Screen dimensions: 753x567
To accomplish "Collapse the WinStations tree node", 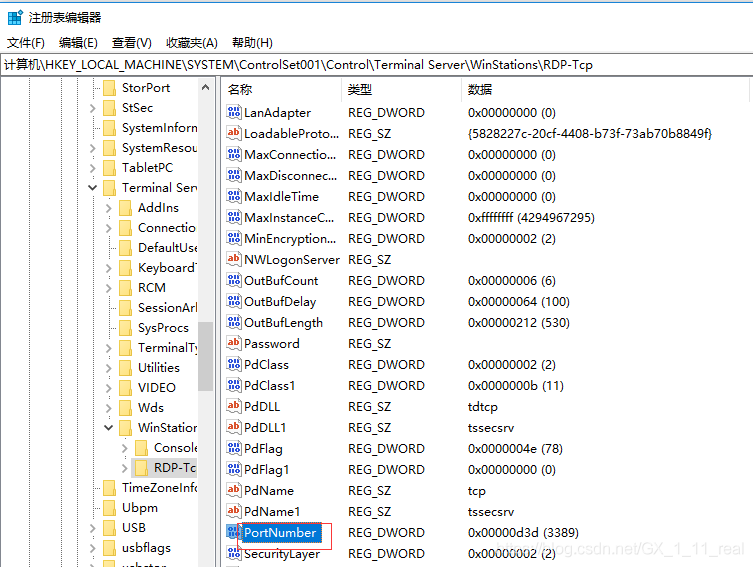I will [109, 427].
